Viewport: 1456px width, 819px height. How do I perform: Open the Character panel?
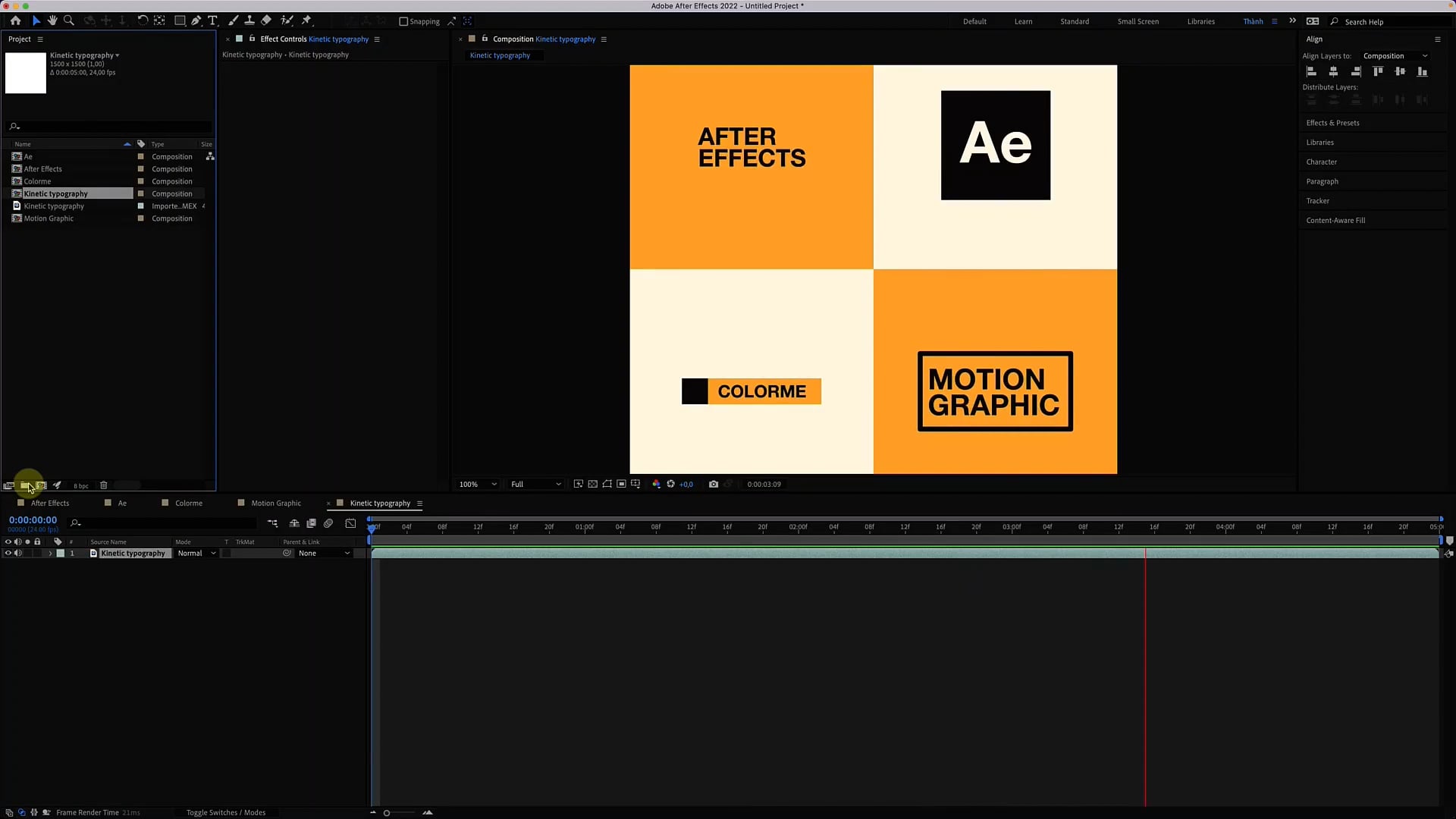(x=1321, y=162)
